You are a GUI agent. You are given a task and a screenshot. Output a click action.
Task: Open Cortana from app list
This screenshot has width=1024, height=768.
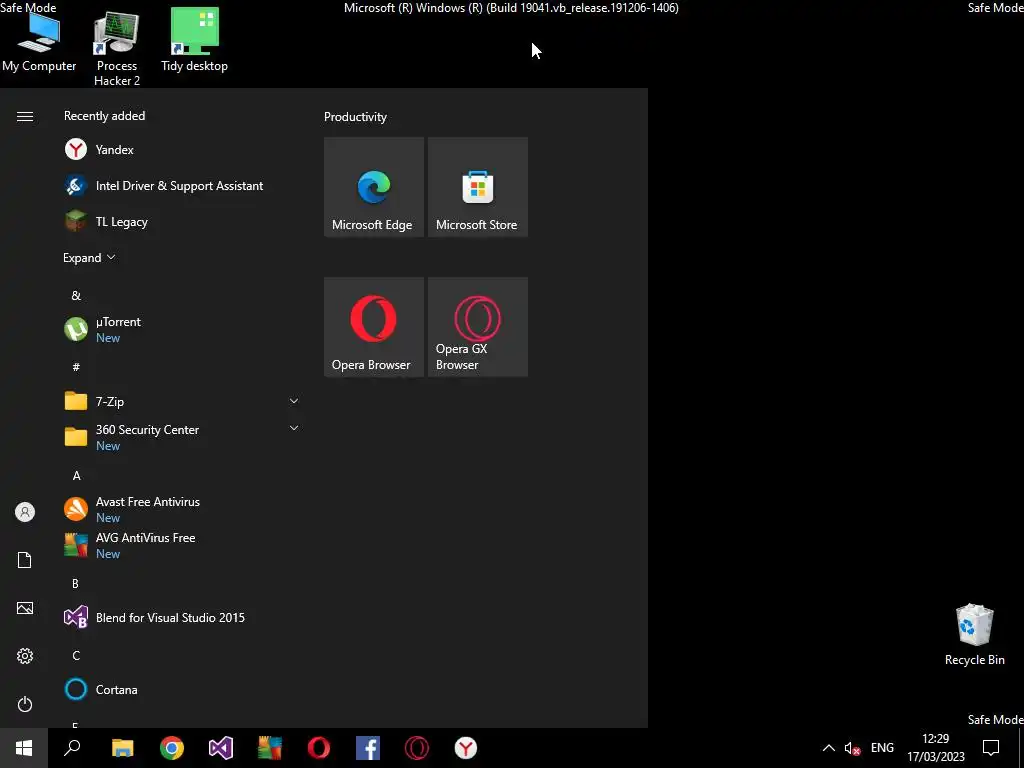180,690
